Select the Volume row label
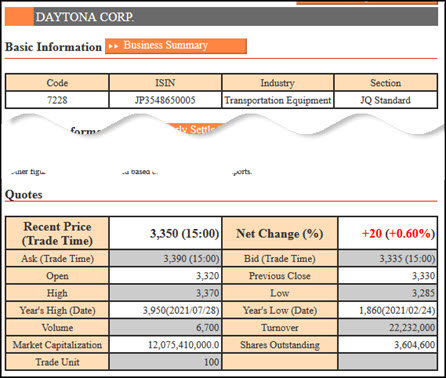This screenshot has width=446, height=378. pos(57,327)
